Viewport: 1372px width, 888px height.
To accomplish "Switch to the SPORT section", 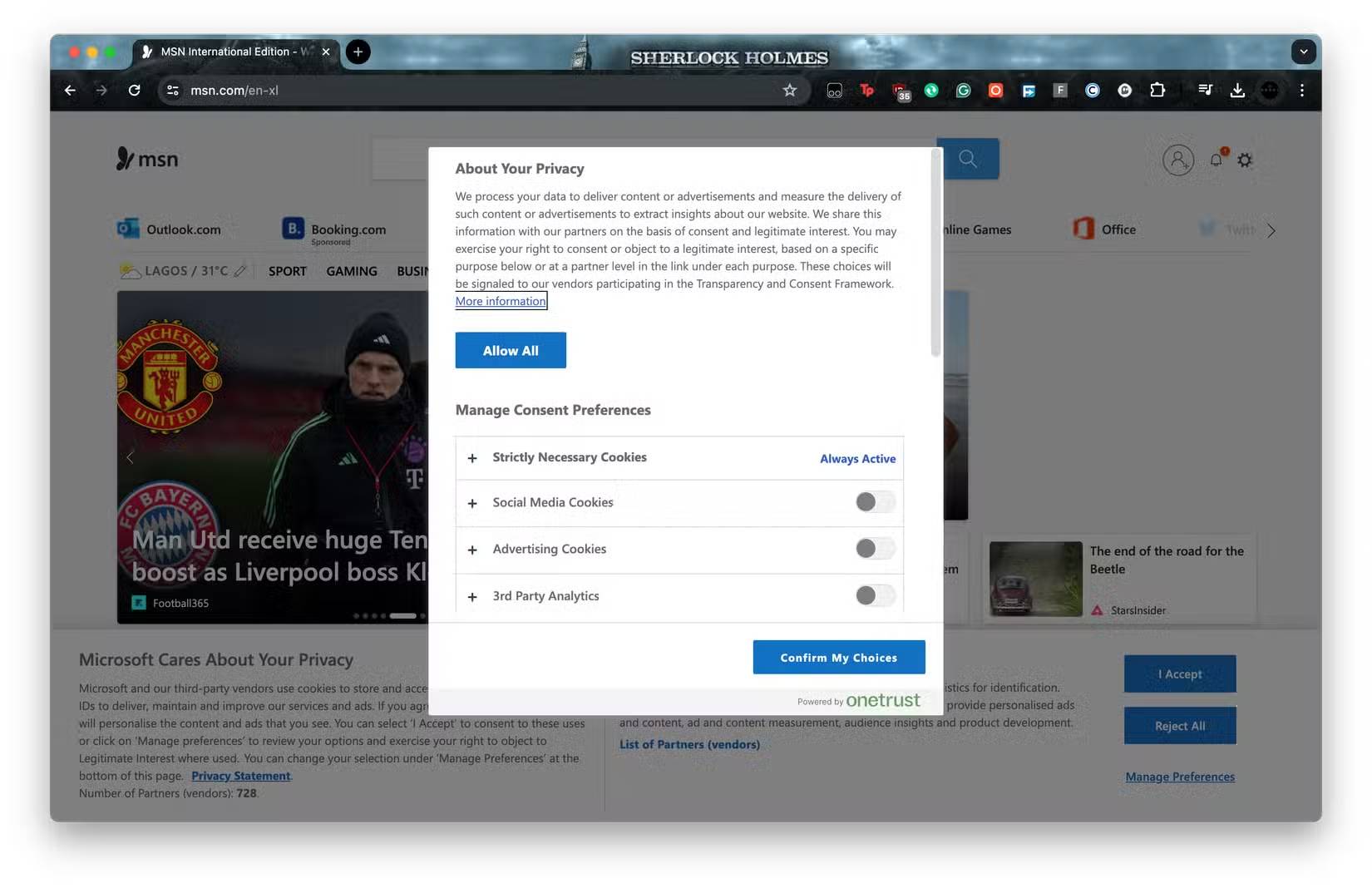I will [287, 271].
